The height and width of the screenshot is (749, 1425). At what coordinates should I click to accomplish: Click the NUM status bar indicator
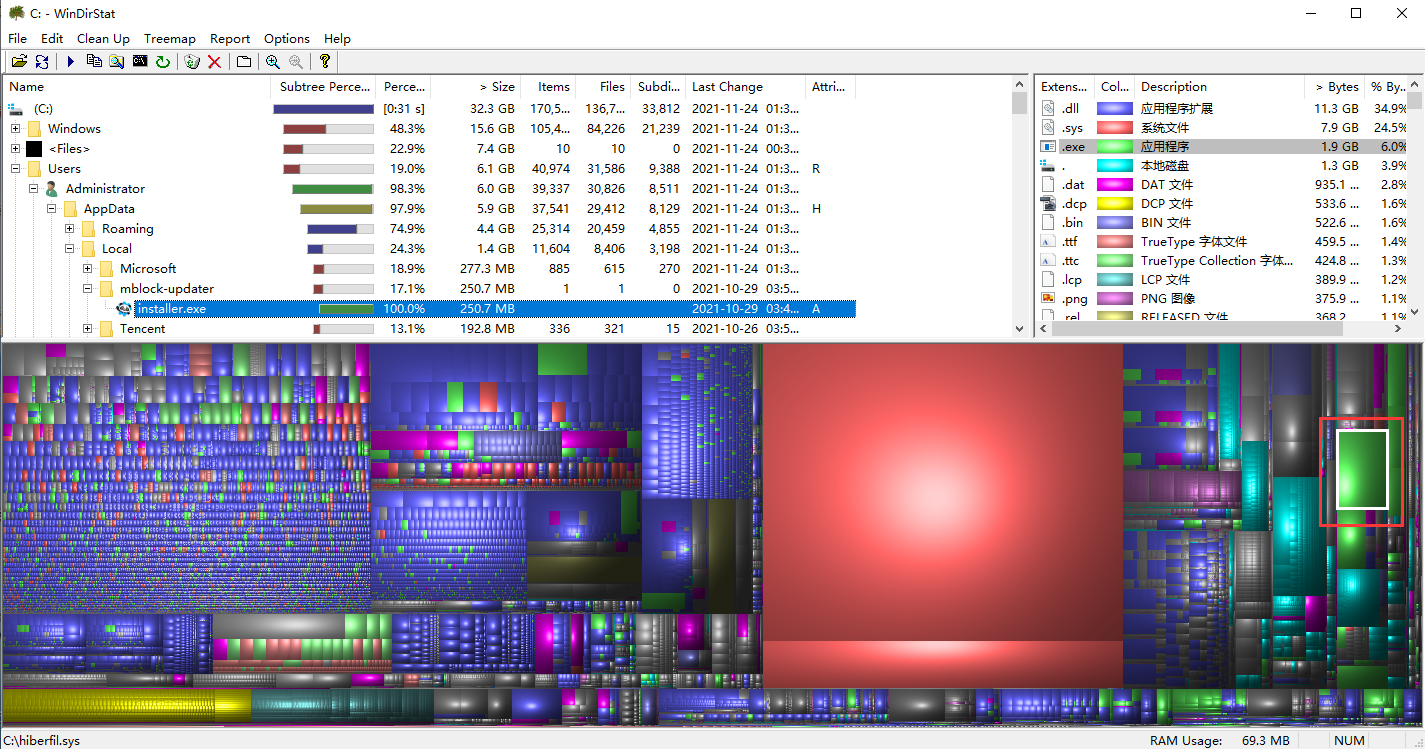click(x=1349, y=741)
